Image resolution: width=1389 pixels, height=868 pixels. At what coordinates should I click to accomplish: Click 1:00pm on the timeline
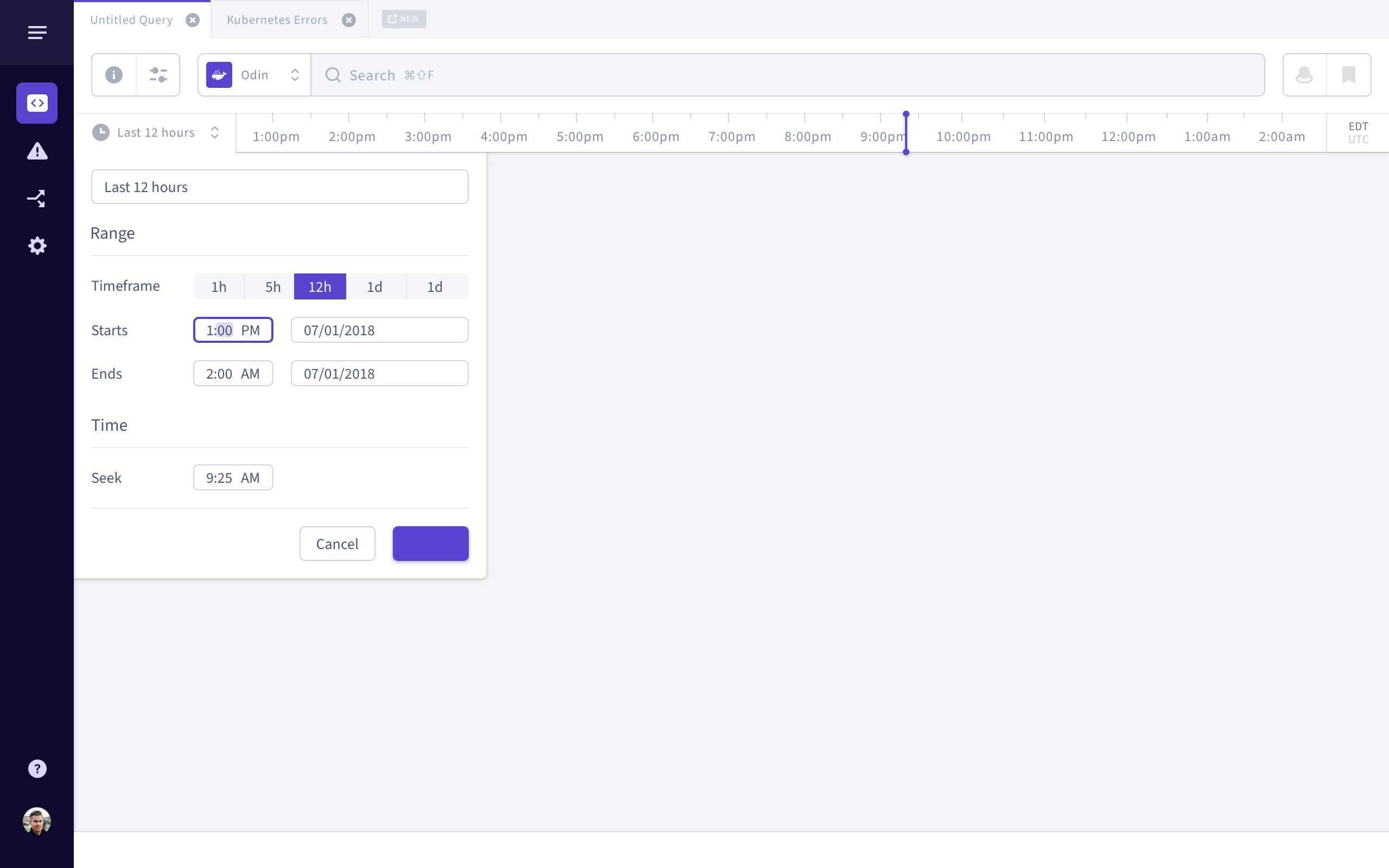276,137
